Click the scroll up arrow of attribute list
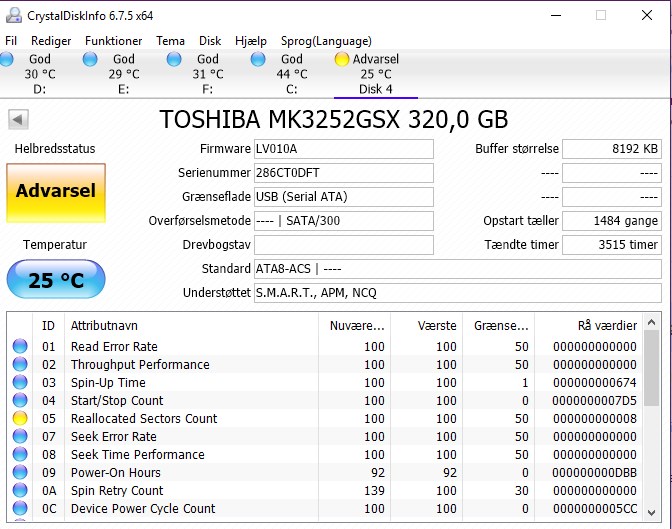Screen dimensions: 672x529 click(652, 322)
